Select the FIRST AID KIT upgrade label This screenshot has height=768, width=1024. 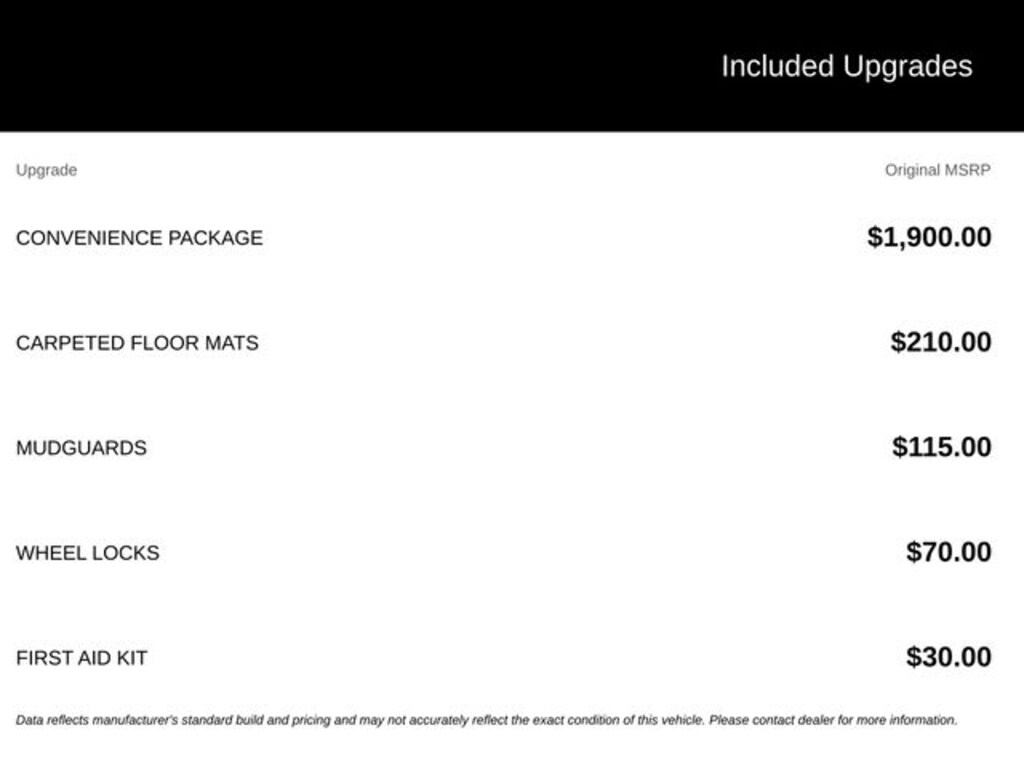pos(82,658)
